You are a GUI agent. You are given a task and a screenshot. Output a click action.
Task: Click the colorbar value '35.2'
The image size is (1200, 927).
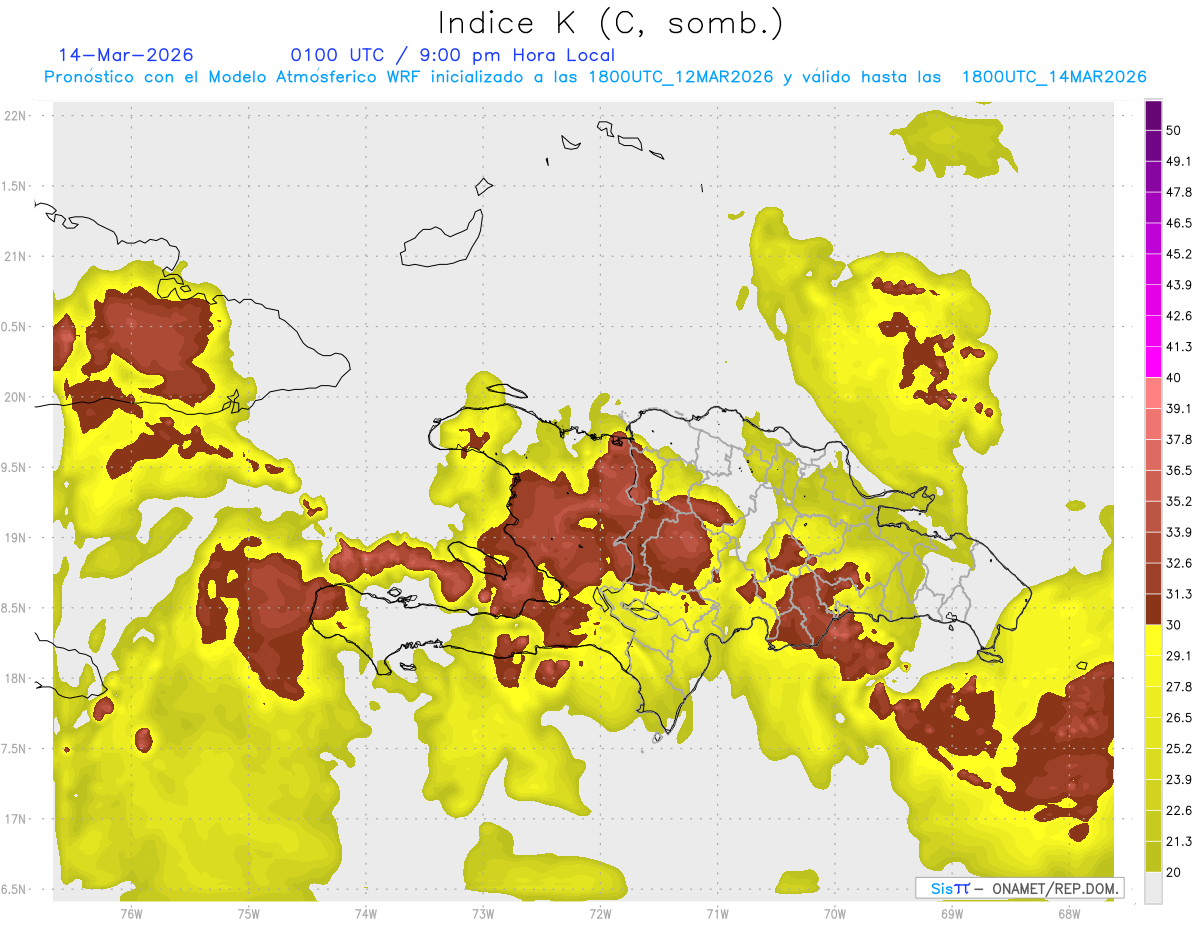tap(1179, 501)
